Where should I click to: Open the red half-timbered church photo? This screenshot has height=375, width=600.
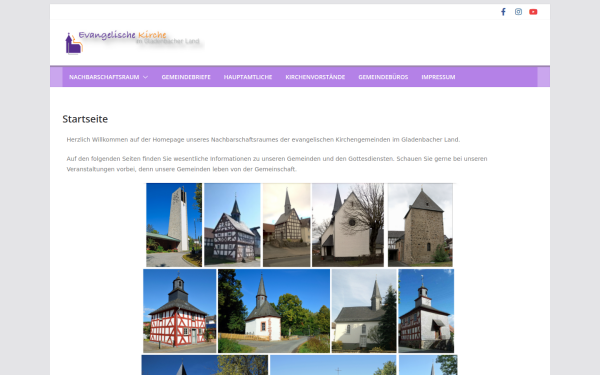(180, 311)
